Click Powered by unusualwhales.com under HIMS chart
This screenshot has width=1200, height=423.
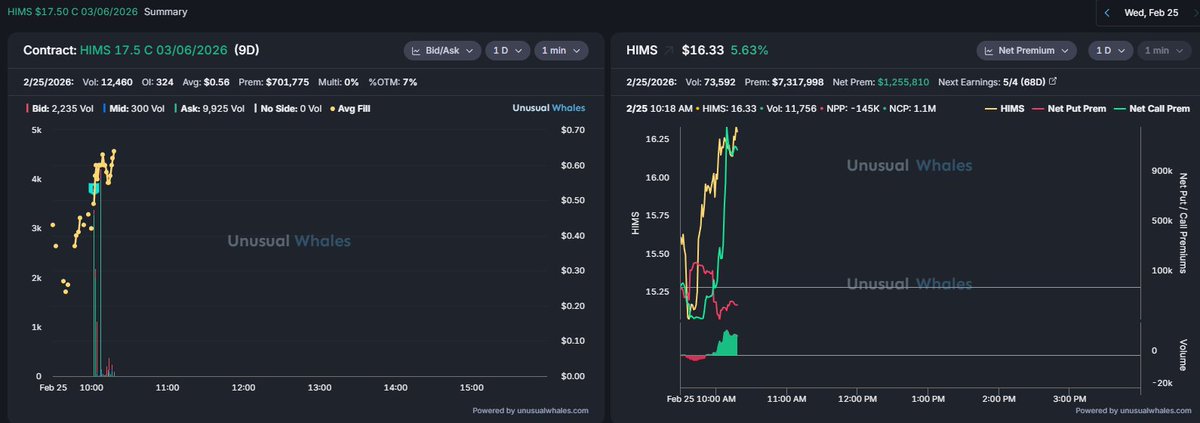click(1133, 410)
